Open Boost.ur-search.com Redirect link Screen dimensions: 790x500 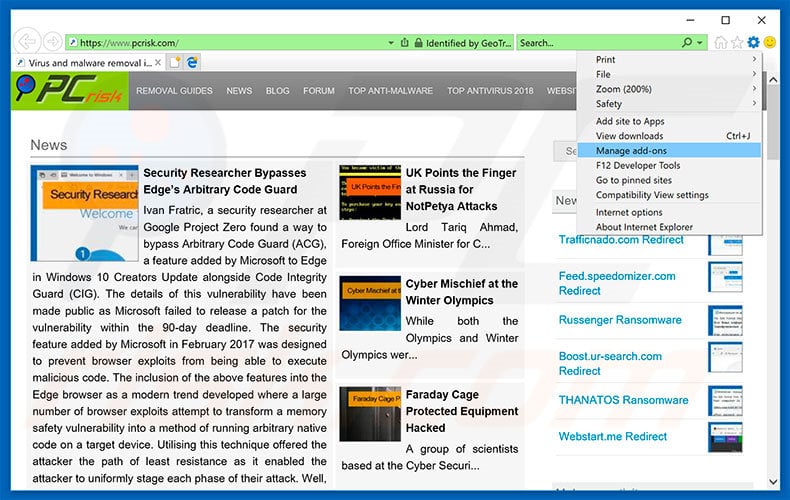610,363
